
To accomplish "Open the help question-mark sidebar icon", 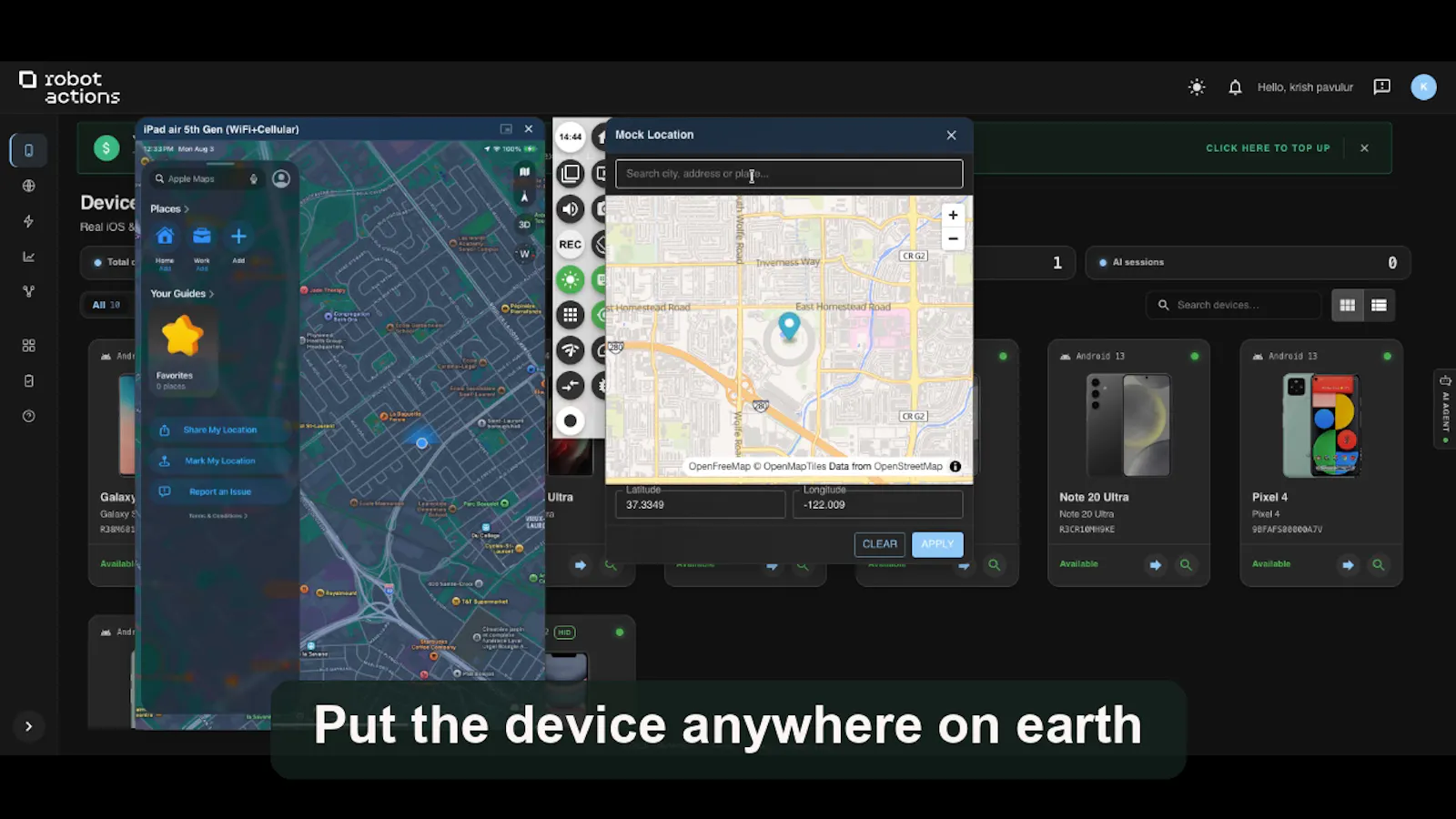I will [x=28, y=416].
